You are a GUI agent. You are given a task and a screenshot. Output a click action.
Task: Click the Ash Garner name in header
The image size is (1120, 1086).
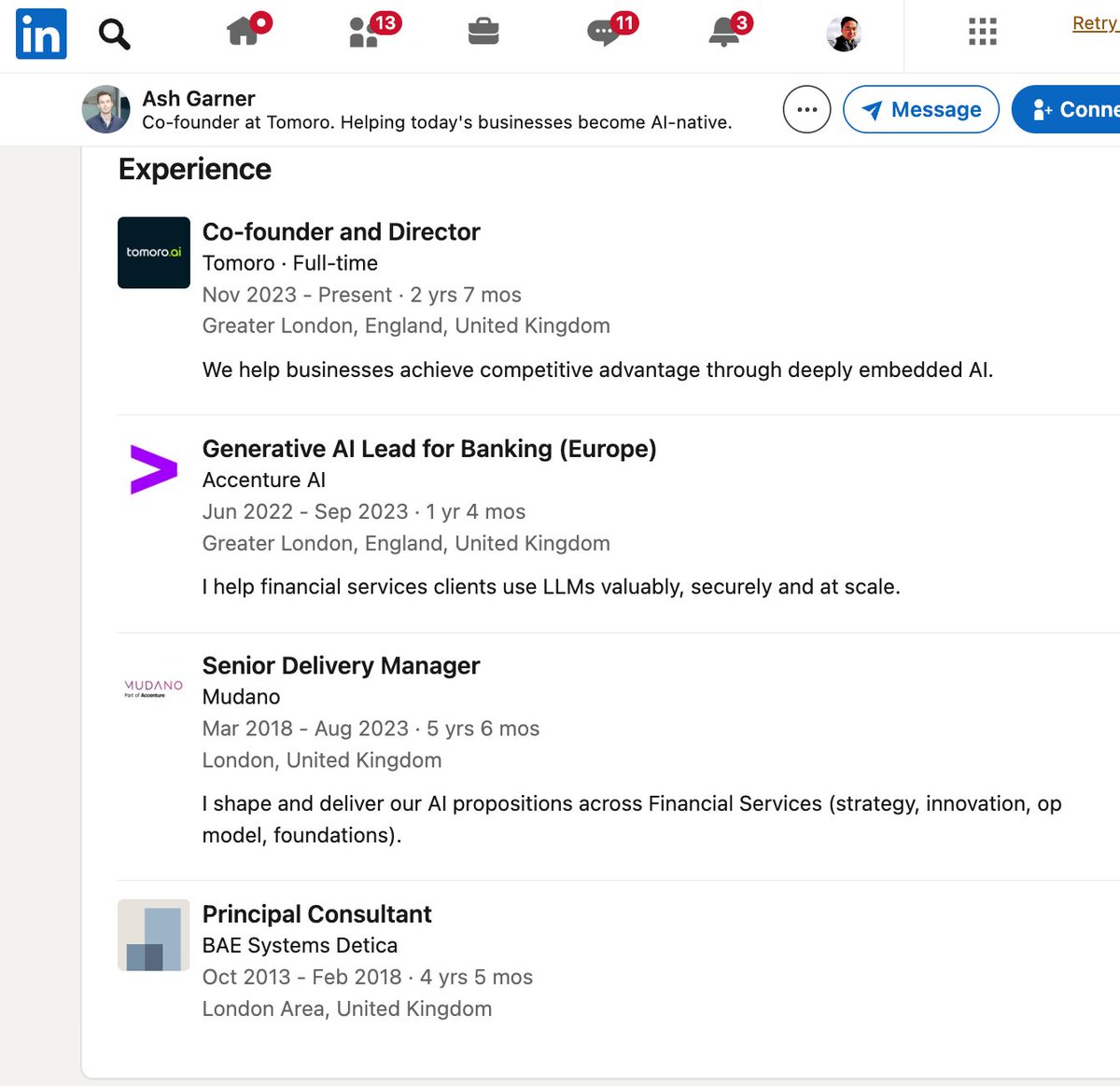(x=199, y=98)
